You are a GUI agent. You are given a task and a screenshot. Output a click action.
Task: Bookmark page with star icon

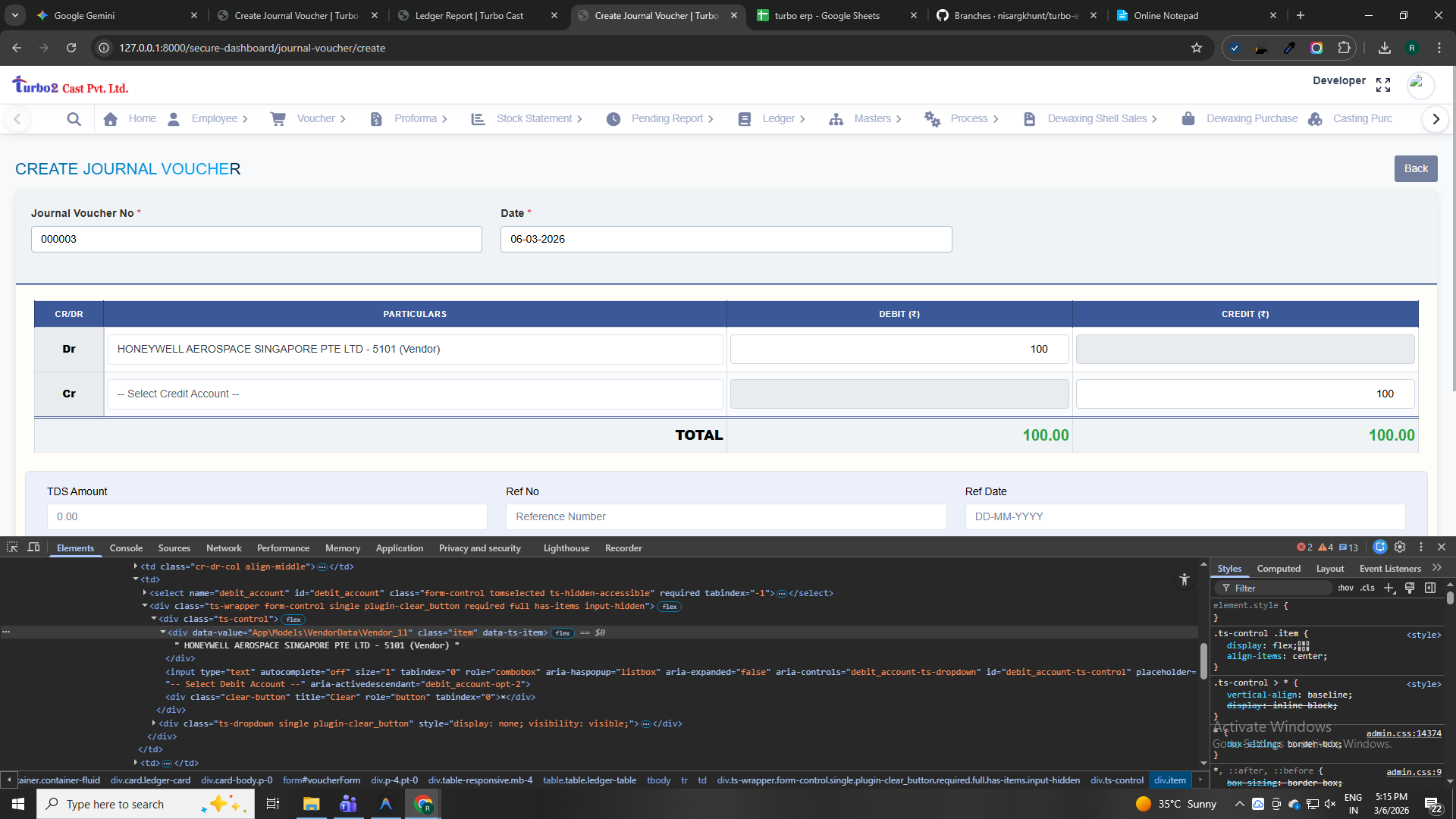click(x=1197, y=48)
